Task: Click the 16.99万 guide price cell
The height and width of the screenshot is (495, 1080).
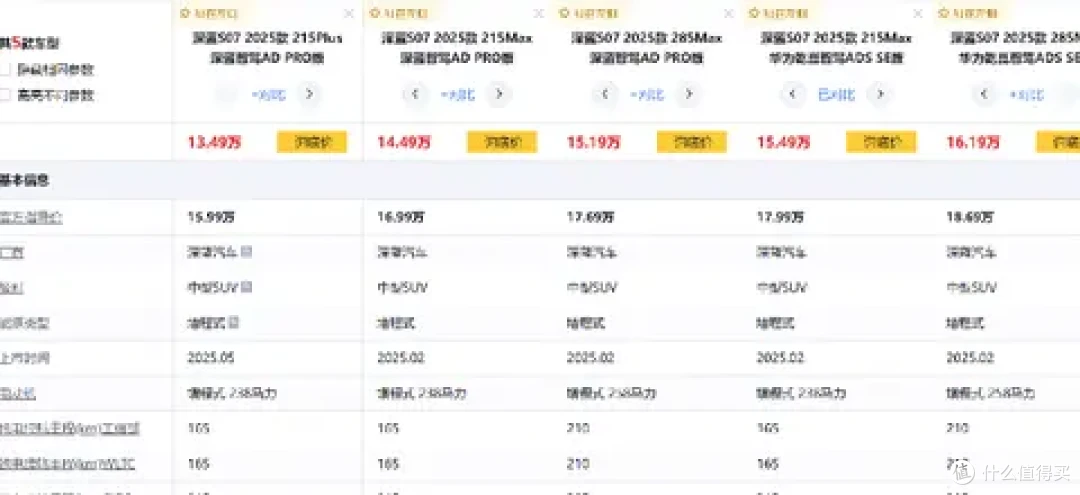Action: pyautogui.click(x=401, y=217)
